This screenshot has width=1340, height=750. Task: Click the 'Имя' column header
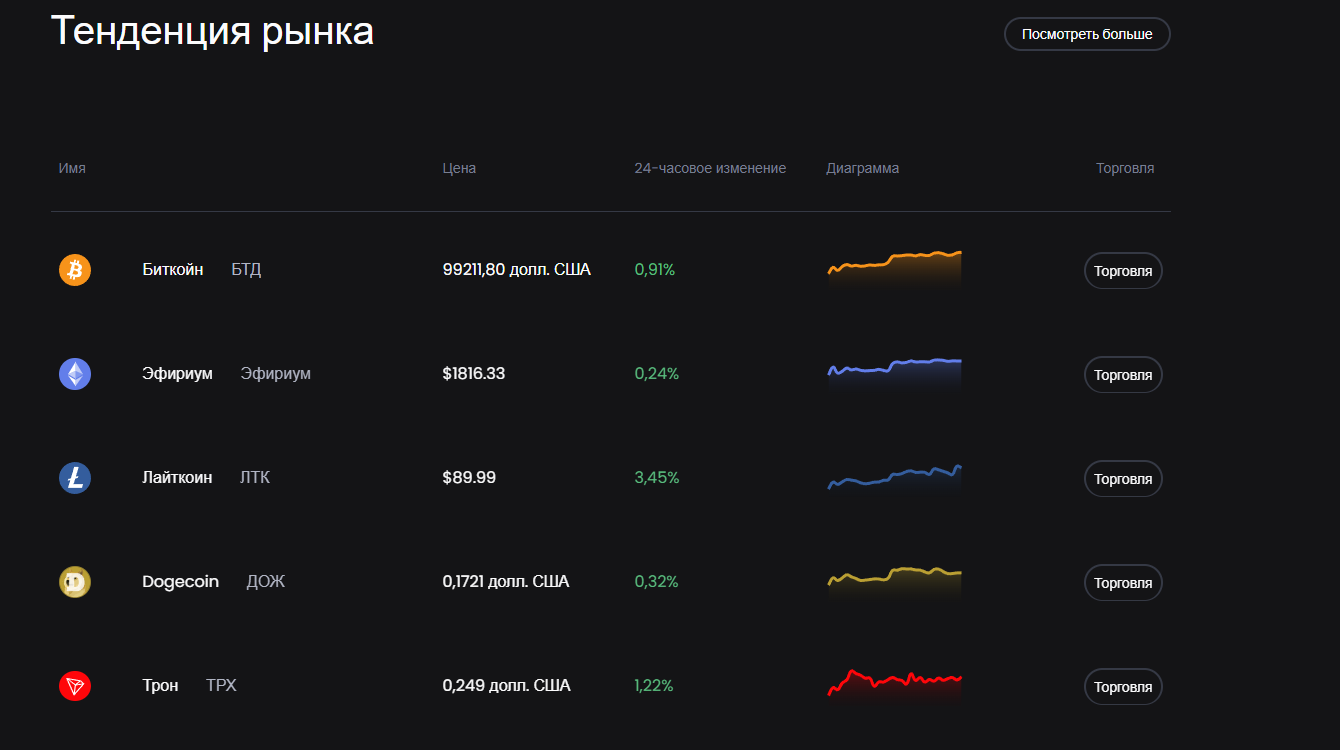point(72,168)
